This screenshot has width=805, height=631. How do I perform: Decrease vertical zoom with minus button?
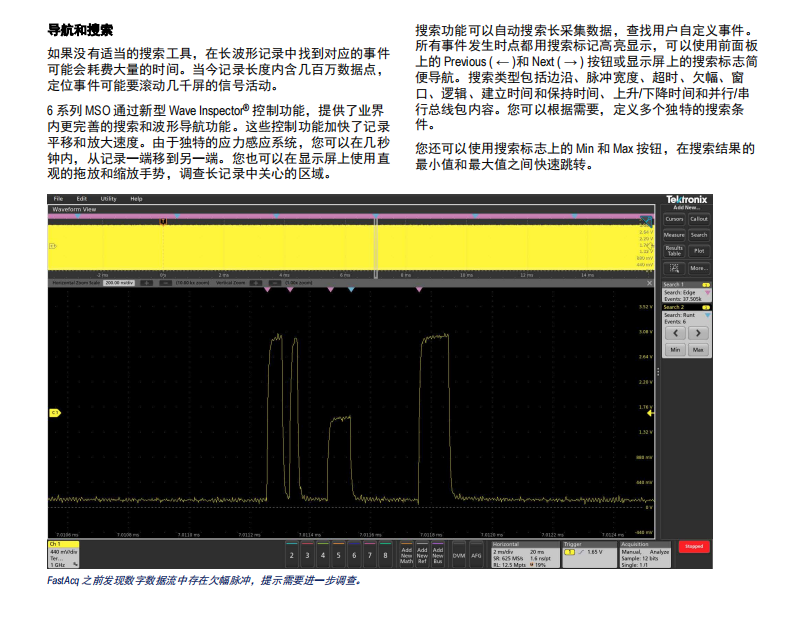(275, 283)
